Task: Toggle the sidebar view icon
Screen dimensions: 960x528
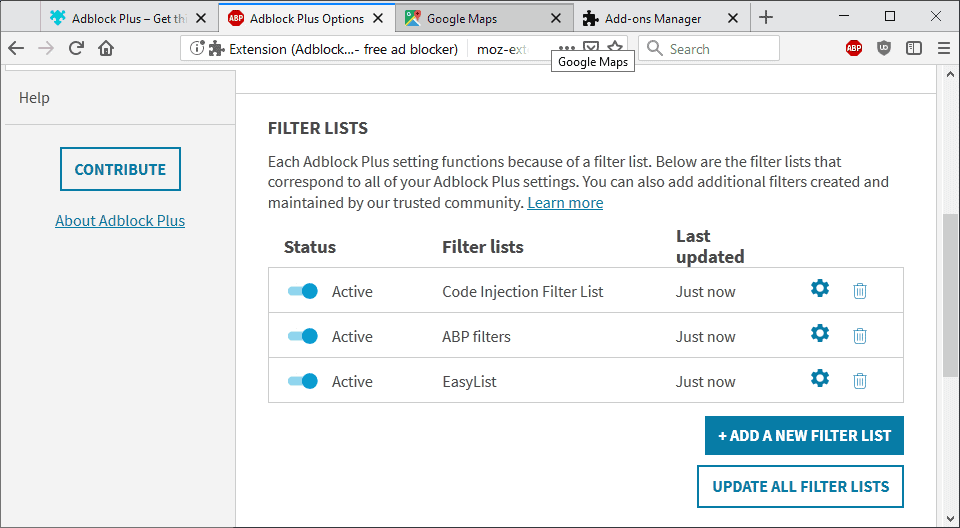Action: pos(914,48)
